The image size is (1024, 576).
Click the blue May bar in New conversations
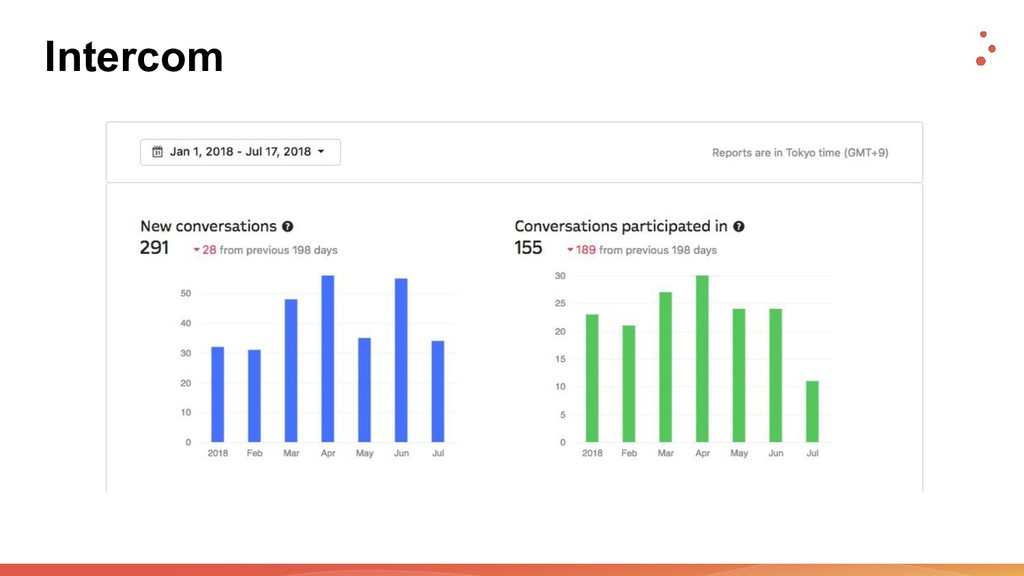coord(364,390)
